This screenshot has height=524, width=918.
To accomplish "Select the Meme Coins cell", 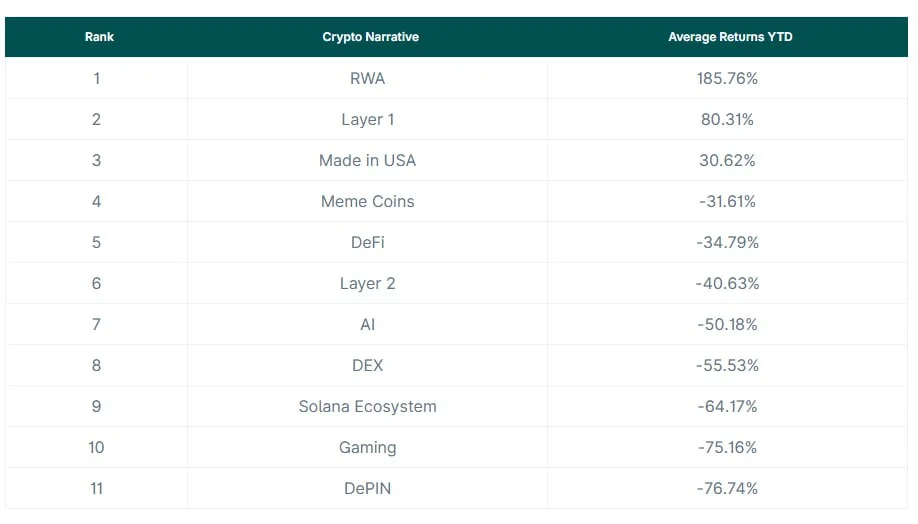I will [x=367, y=201].
